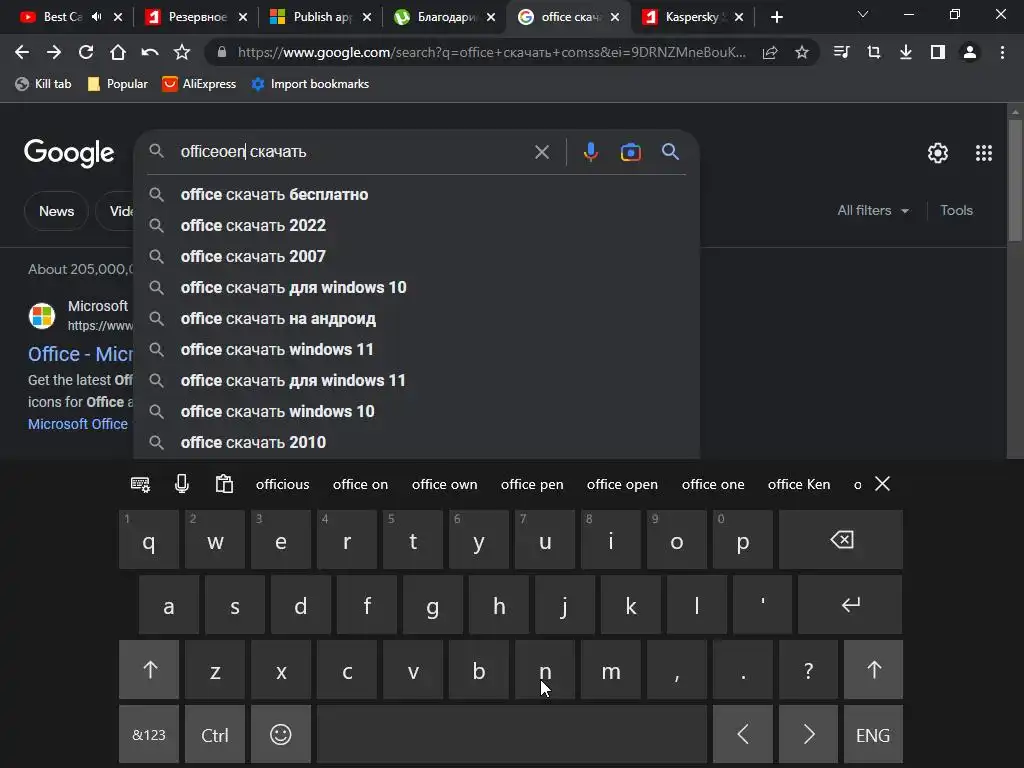
Task: Open the keyboard clipboard icon
Action: 224,484
